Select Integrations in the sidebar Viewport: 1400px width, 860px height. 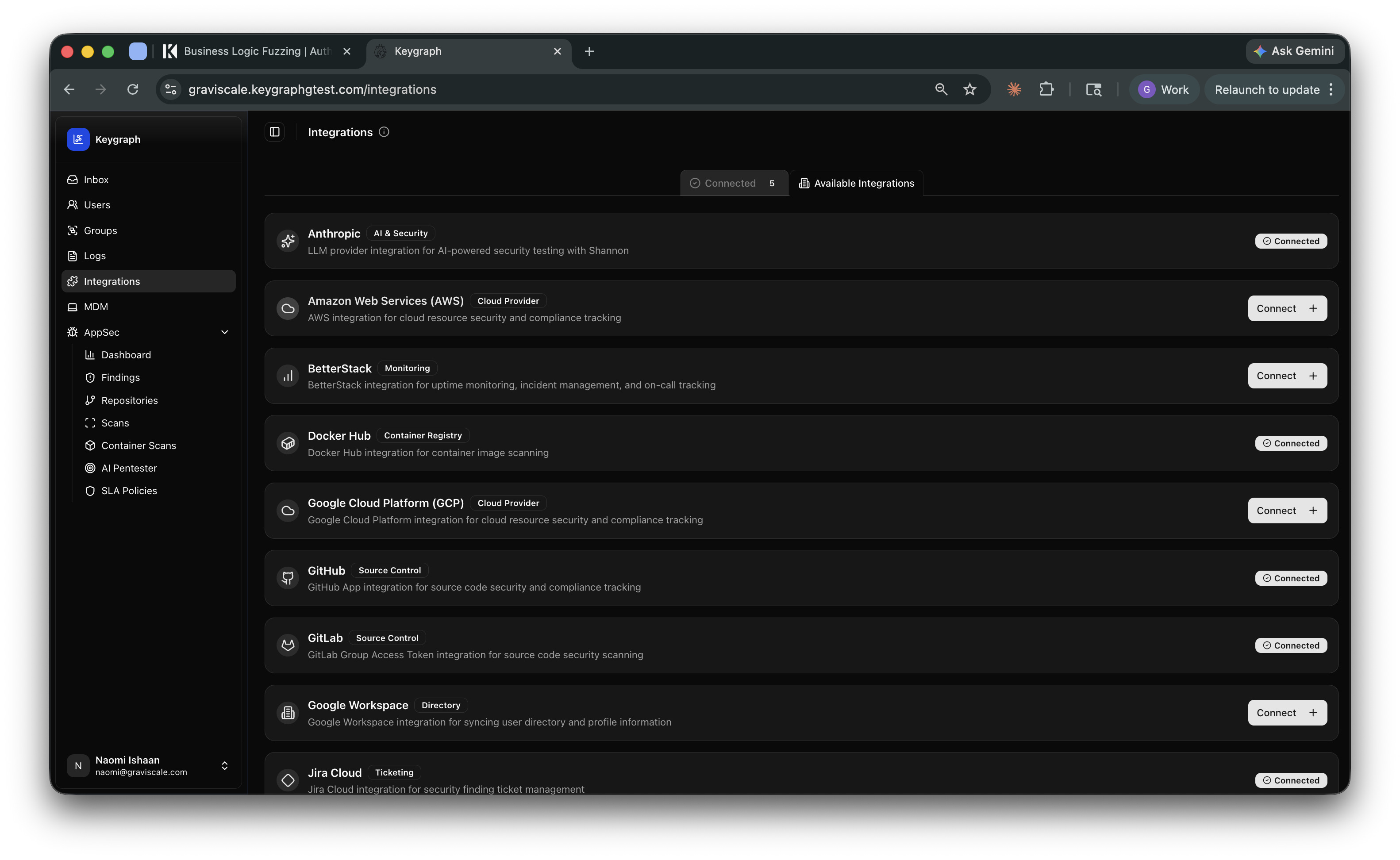pyautogui.click(x=149, y=281)
